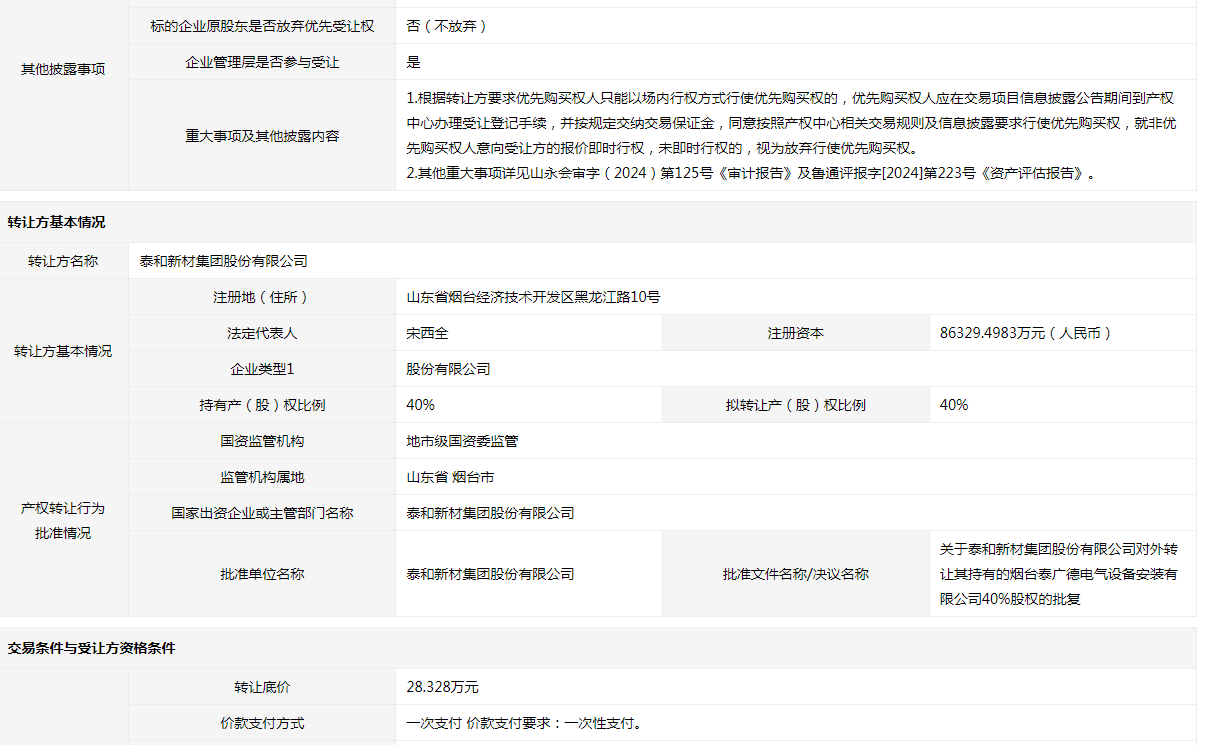Select the 批准文件名称/决议名称 label
This screenshot has width=1205, height=745.
(796, 574)
